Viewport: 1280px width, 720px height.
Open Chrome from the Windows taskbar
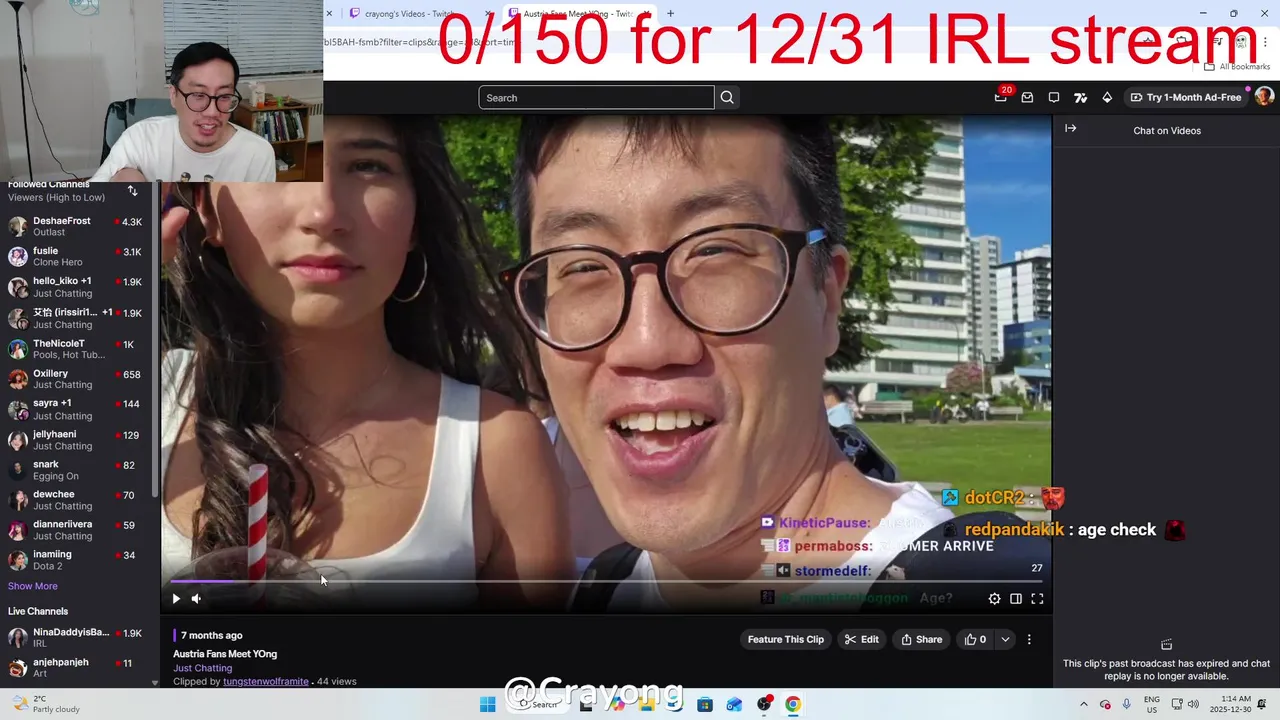click(793, 704)
